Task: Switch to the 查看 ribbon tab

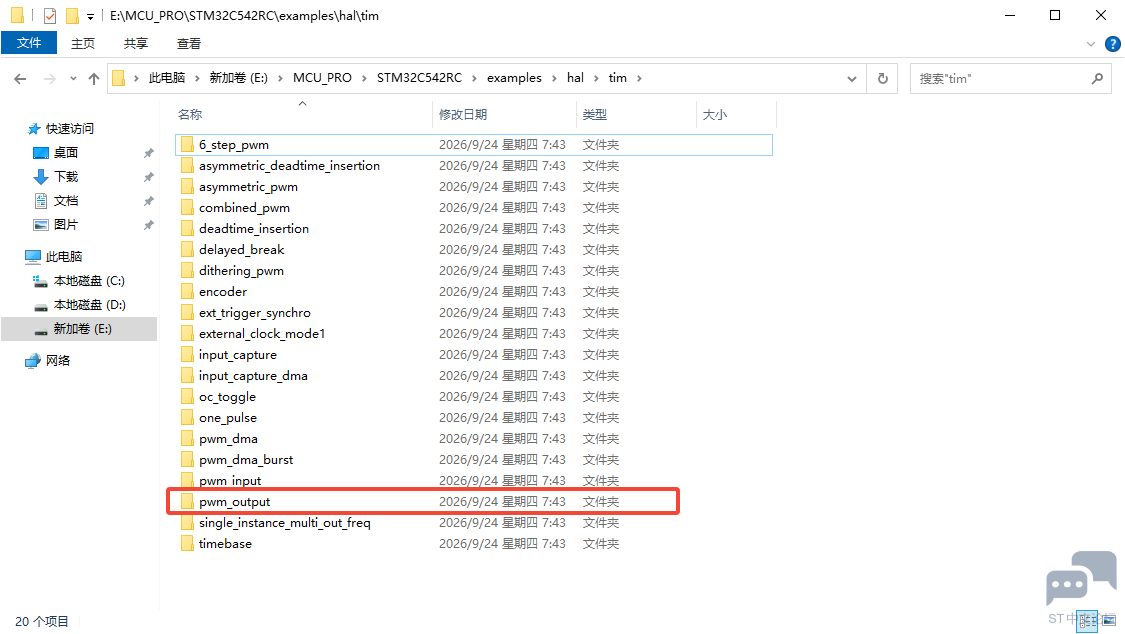Action: (189, 43)
